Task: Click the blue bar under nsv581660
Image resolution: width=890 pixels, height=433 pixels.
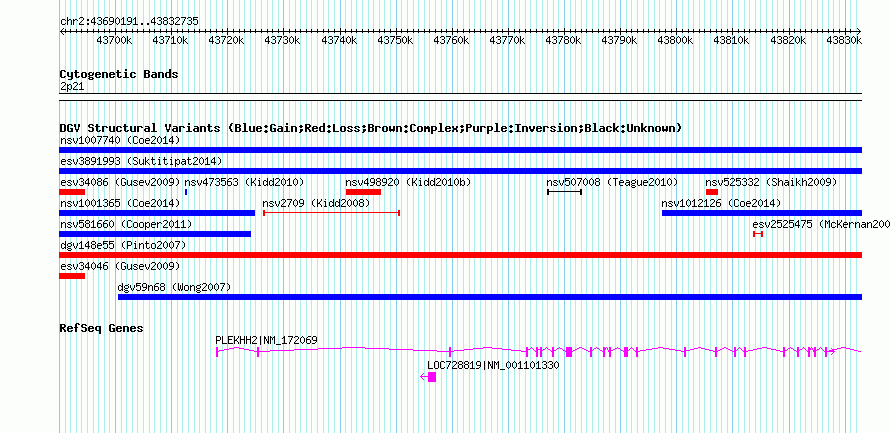Action: click(x=155, y=234)
